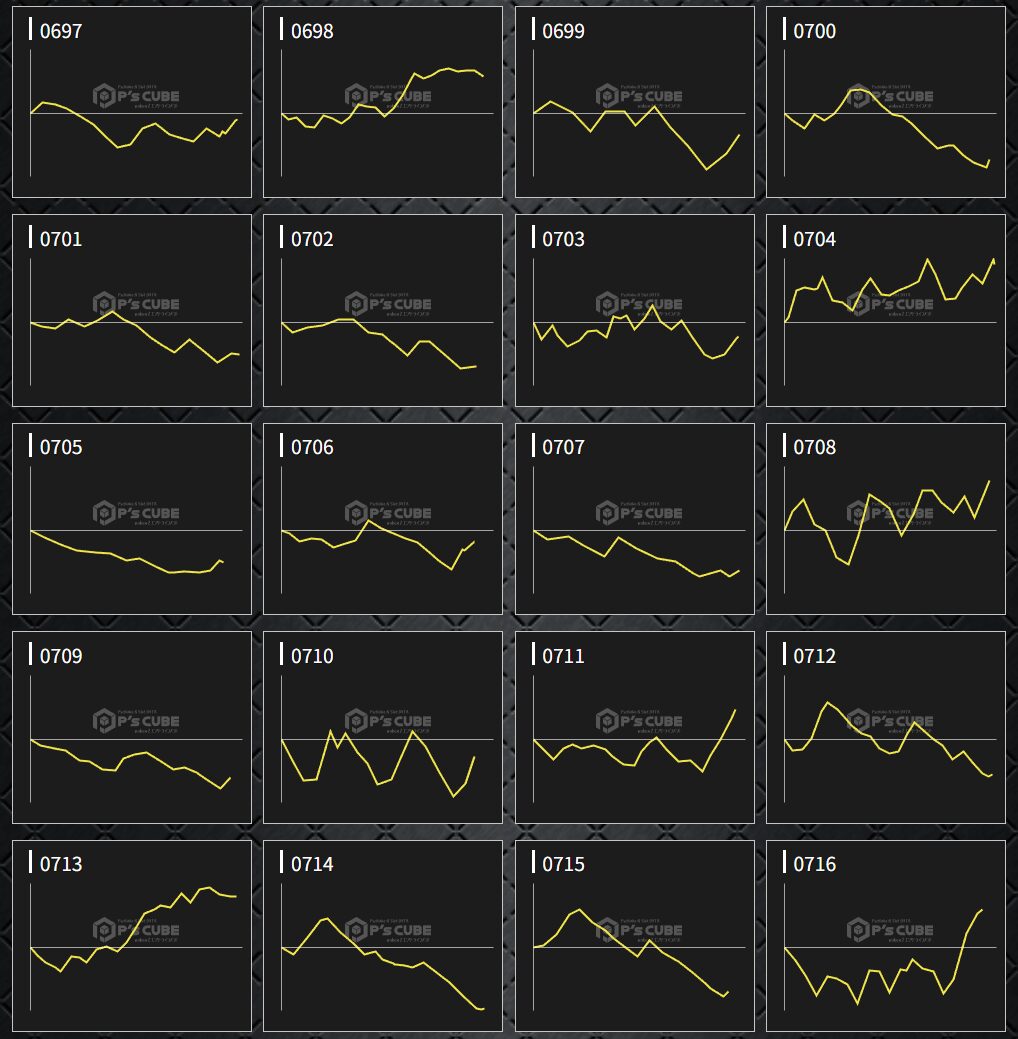Select the zigzag graph card 0710

point(383,727)
